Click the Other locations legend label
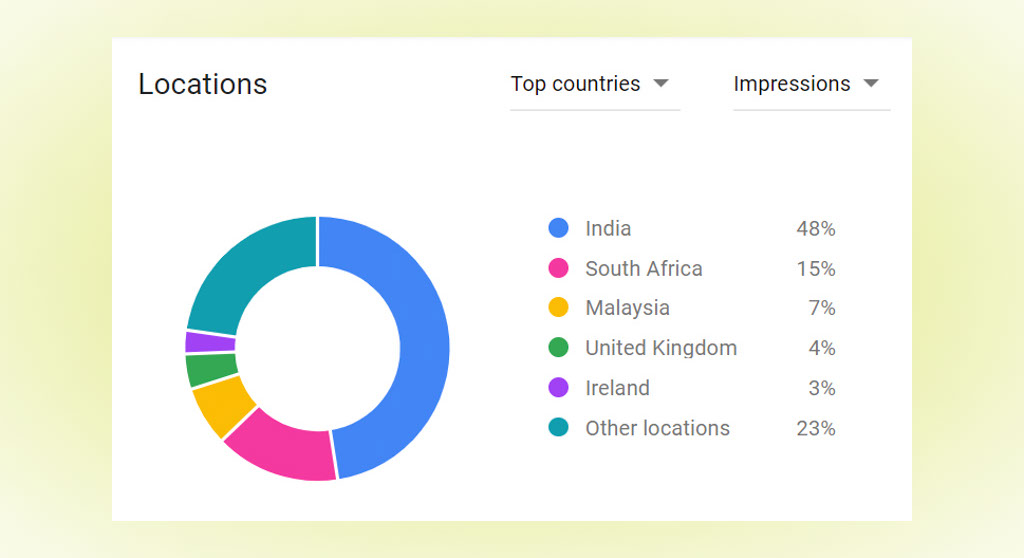This screenshot has width=1024, height=558. coord(658,428)
